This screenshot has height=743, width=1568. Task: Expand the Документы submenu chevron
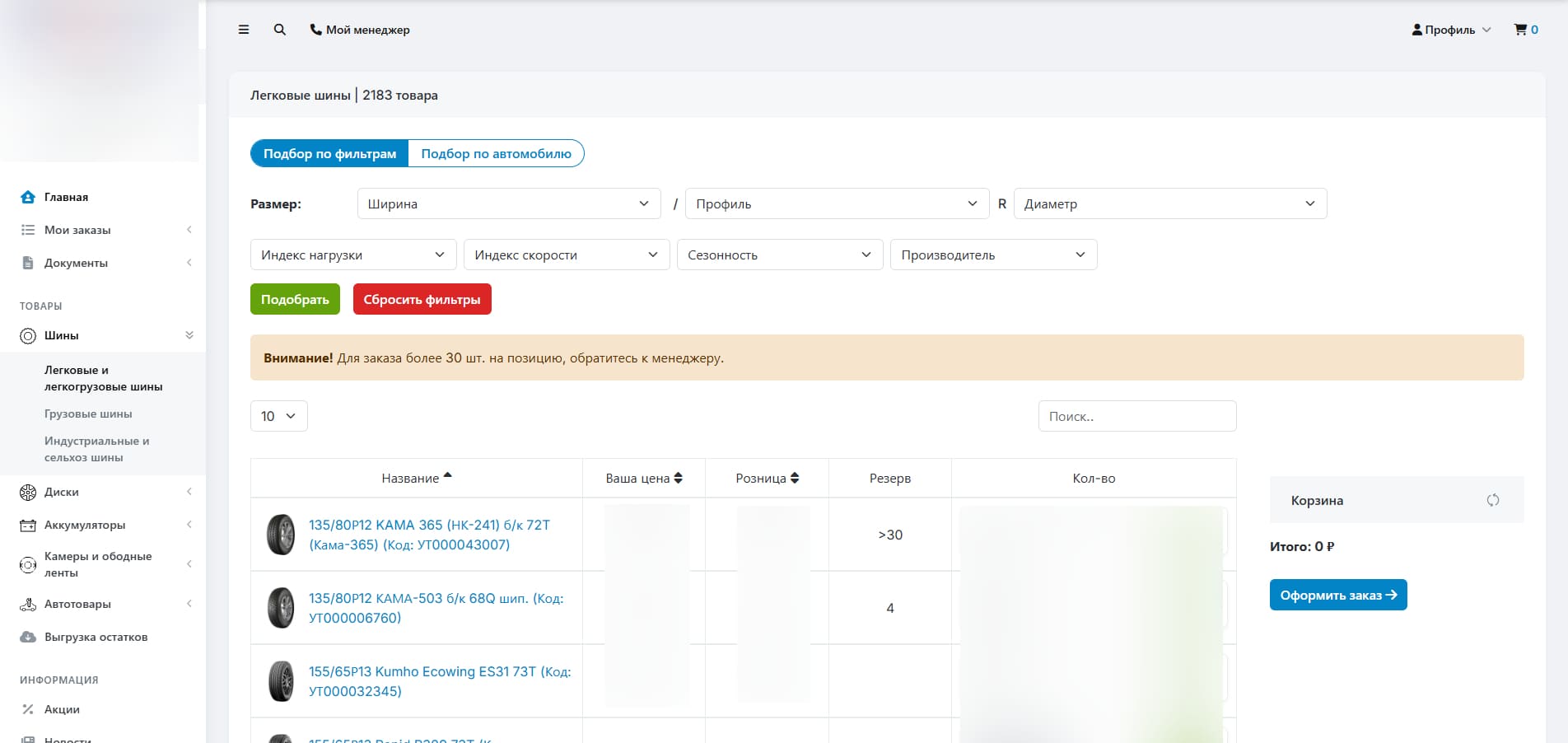[189, 263]
